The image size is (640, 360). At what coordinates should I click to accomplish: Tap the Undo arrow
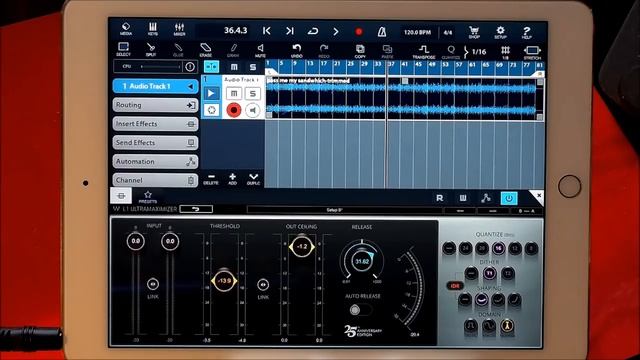pyautogui.click(x=297, y=51)
